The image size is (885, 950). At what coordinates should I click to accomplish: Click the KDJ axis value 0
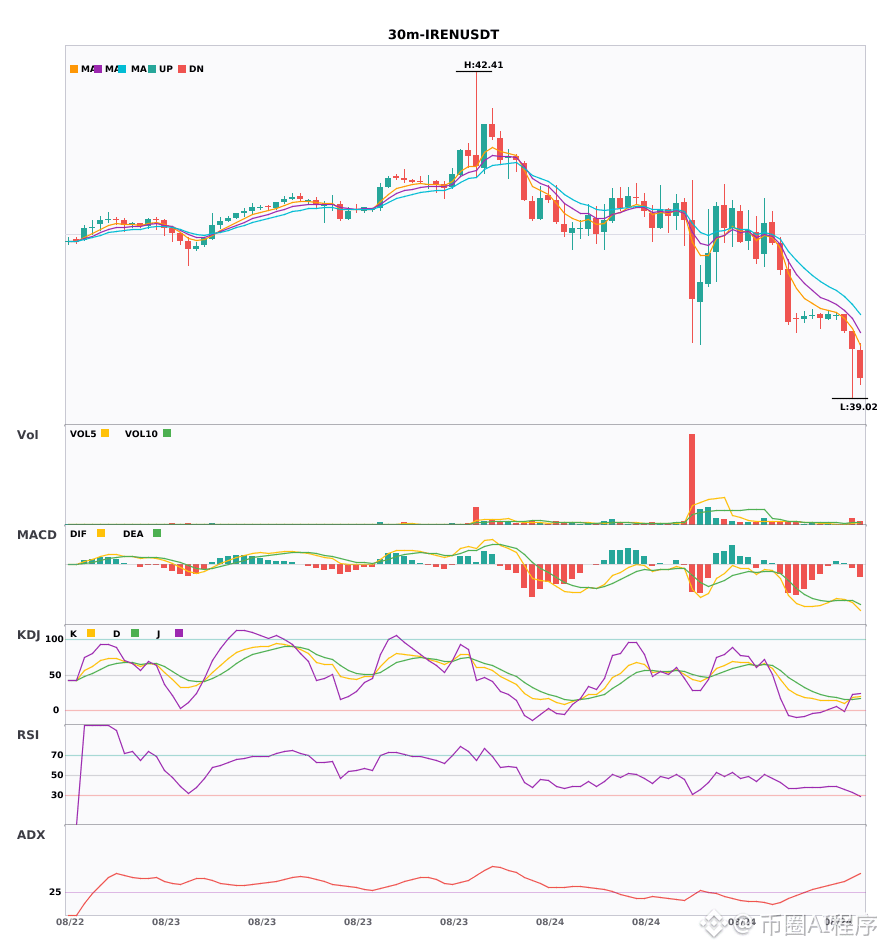point(56,710)
